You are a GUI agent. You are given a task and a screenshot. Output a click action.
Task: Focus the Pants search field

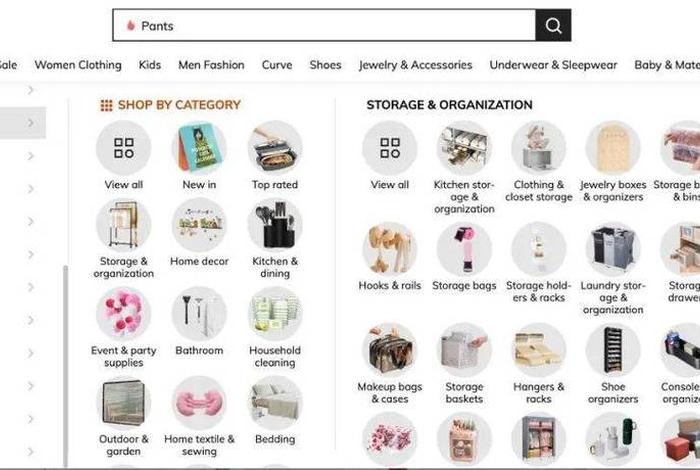click(325, 25)
